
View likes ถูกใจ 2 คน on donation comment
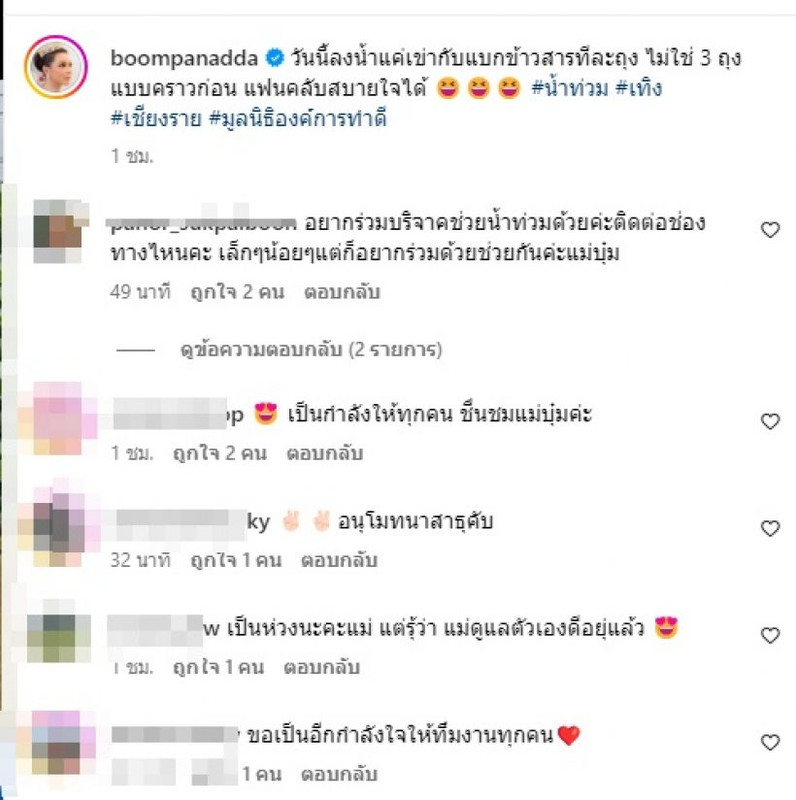click(x=237, y=292)
